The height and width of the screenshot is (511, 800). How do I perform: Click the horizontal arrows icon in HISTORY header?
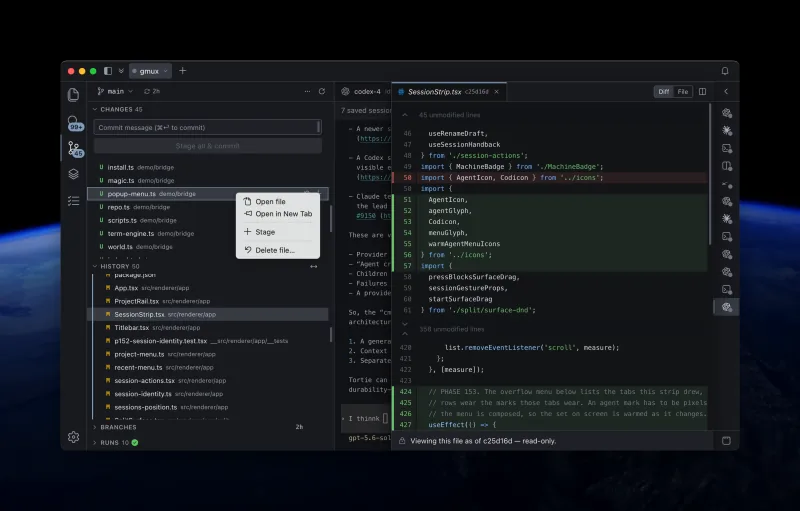(314, 266)
